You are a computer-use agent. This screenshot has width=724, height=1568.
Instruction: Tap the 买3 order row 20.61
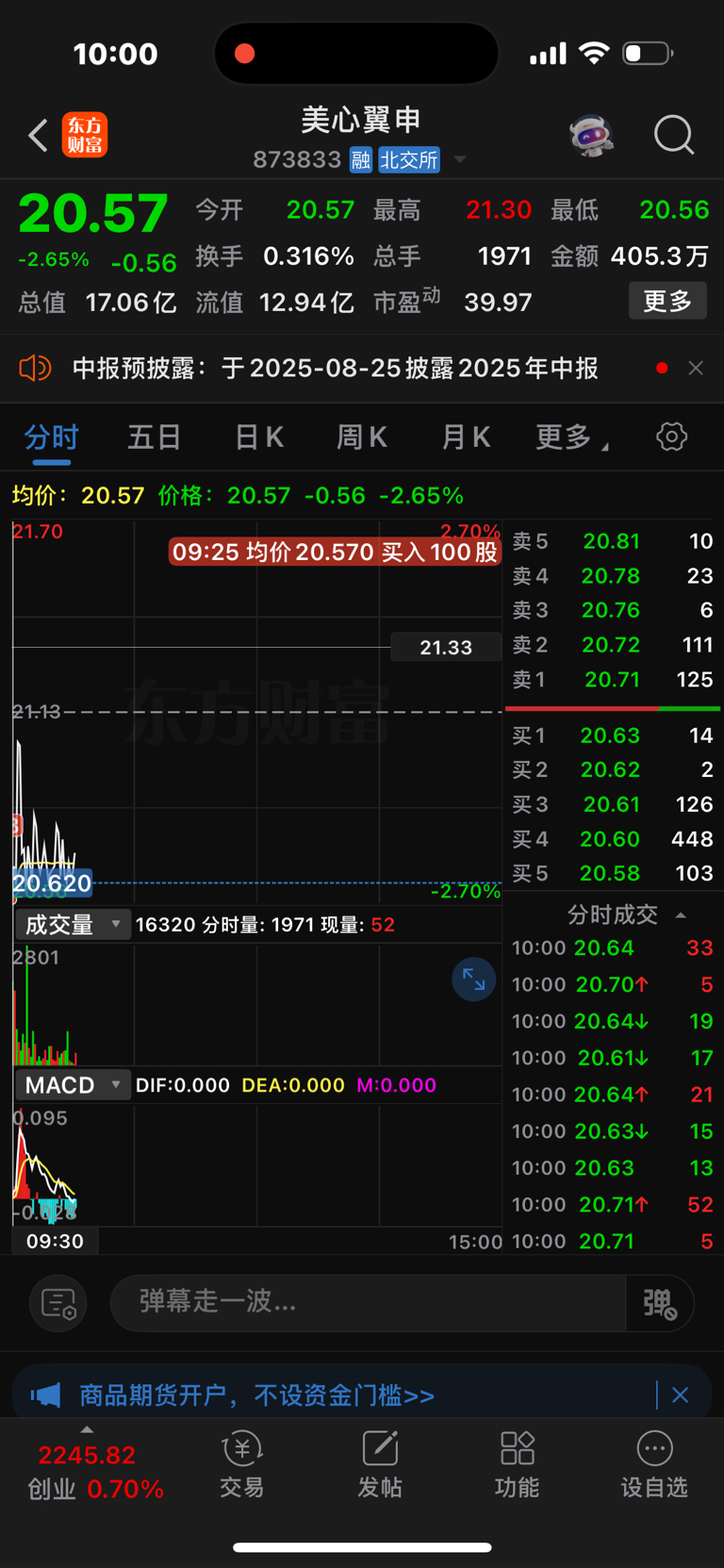point(613,804)
